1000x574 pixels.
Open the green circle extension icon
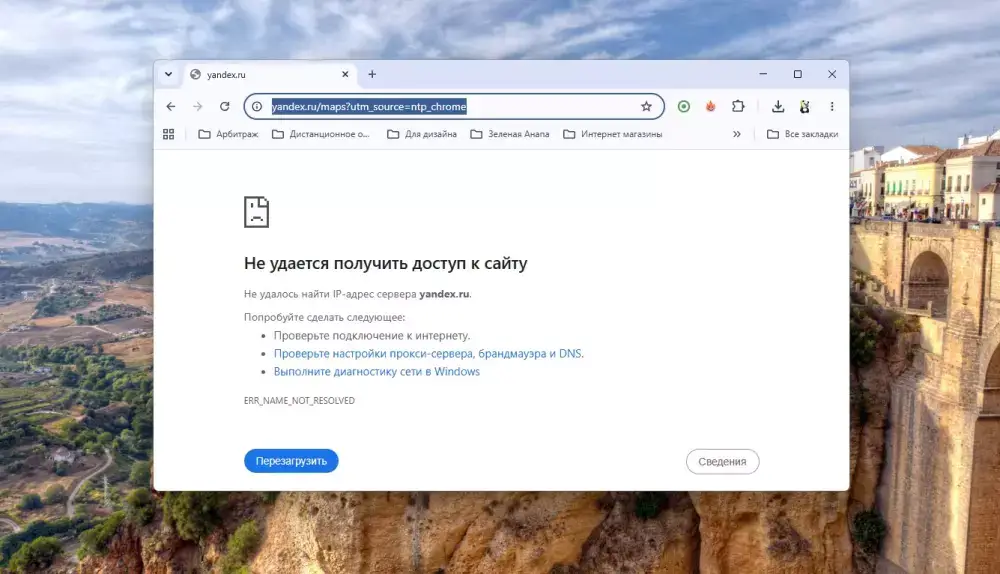coord(684,107)
